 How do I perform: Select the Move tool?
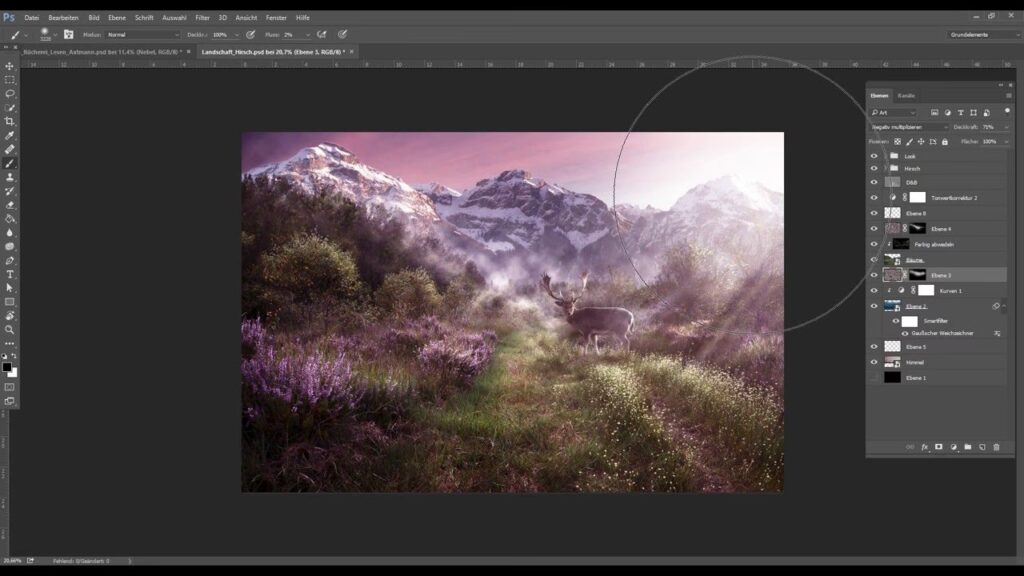click(x=10, y=66)
